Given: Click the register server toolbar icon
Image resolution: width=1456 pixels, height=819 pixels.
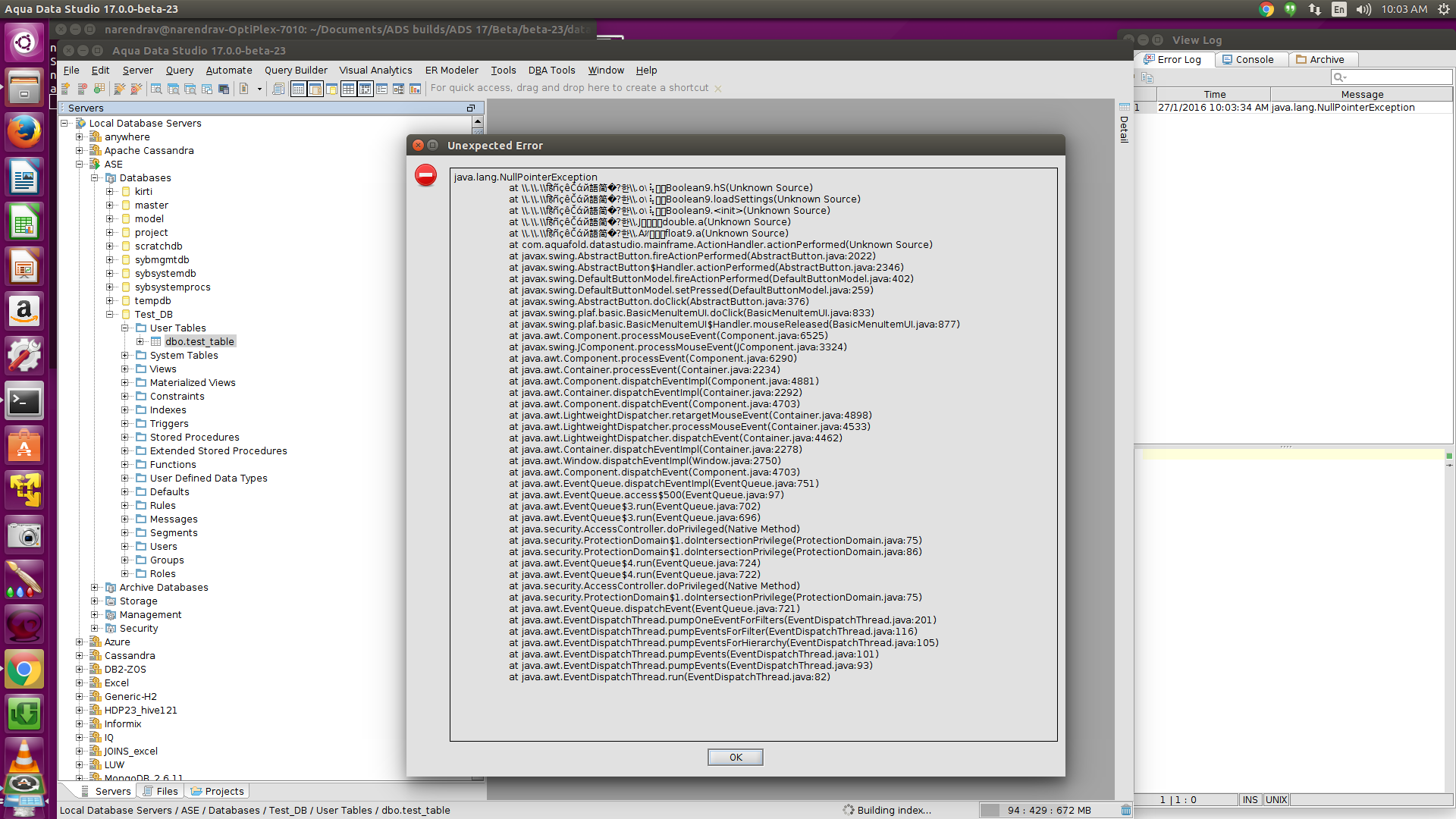Looking at the screenshot, I should [x=66, y=89].
